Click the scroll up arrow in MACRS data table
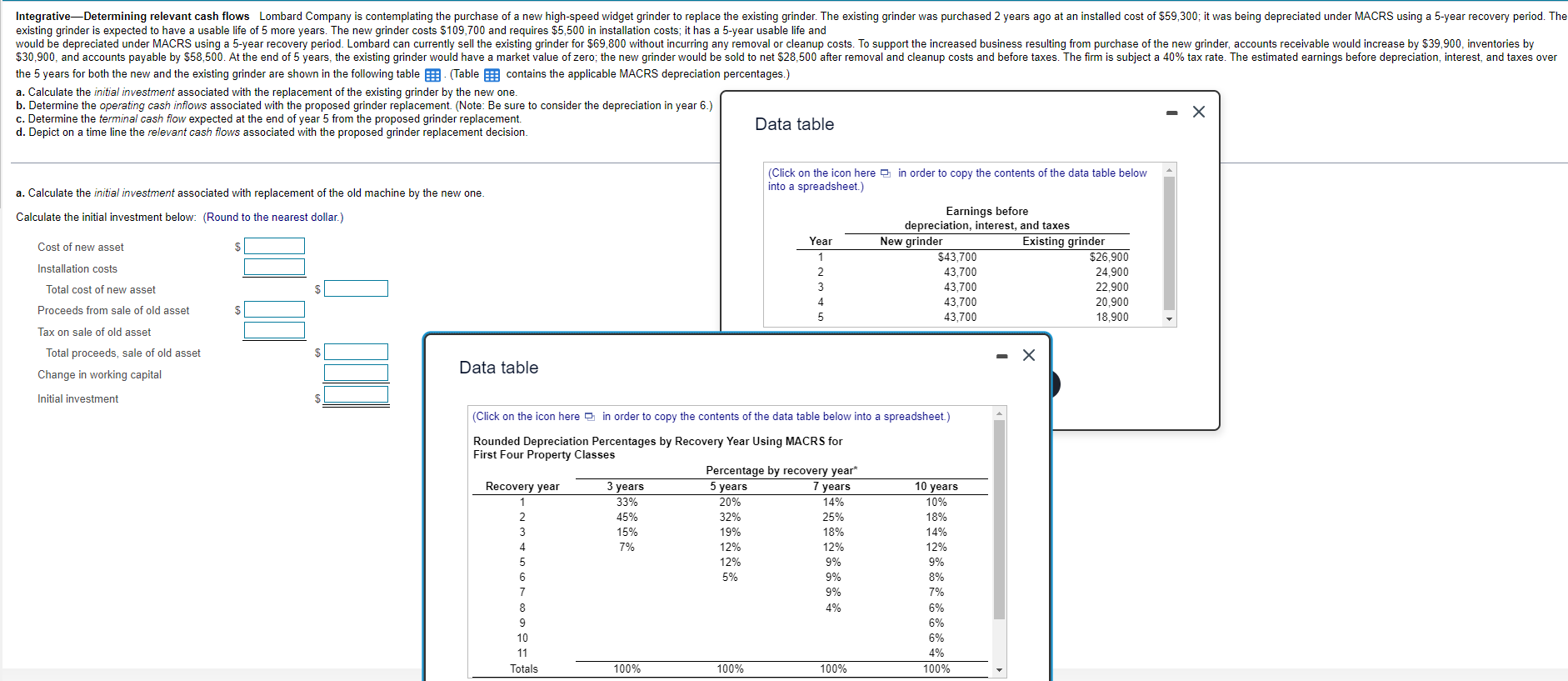The width and height of the screenshot is (1568, 681). coord(1000,413)
